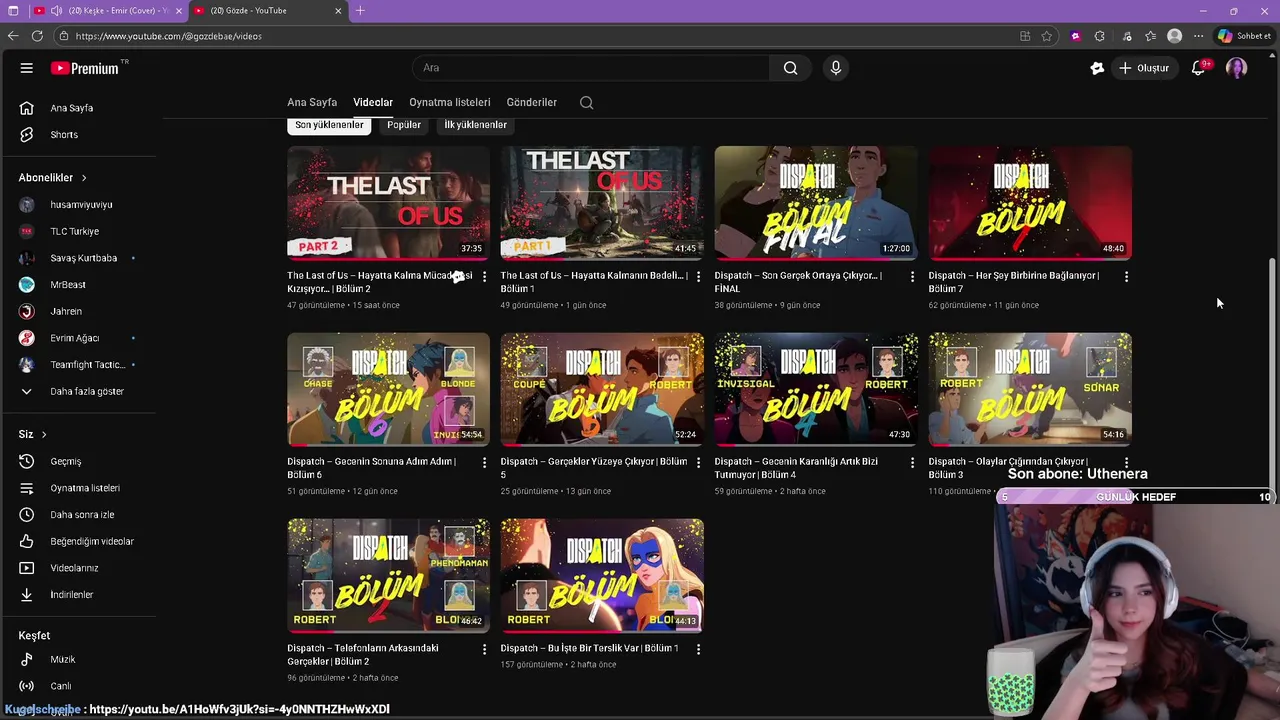Open options menu for Dispatch Bölüm 7
The height and width of the screenshot is (720, 1280).
1126,276
